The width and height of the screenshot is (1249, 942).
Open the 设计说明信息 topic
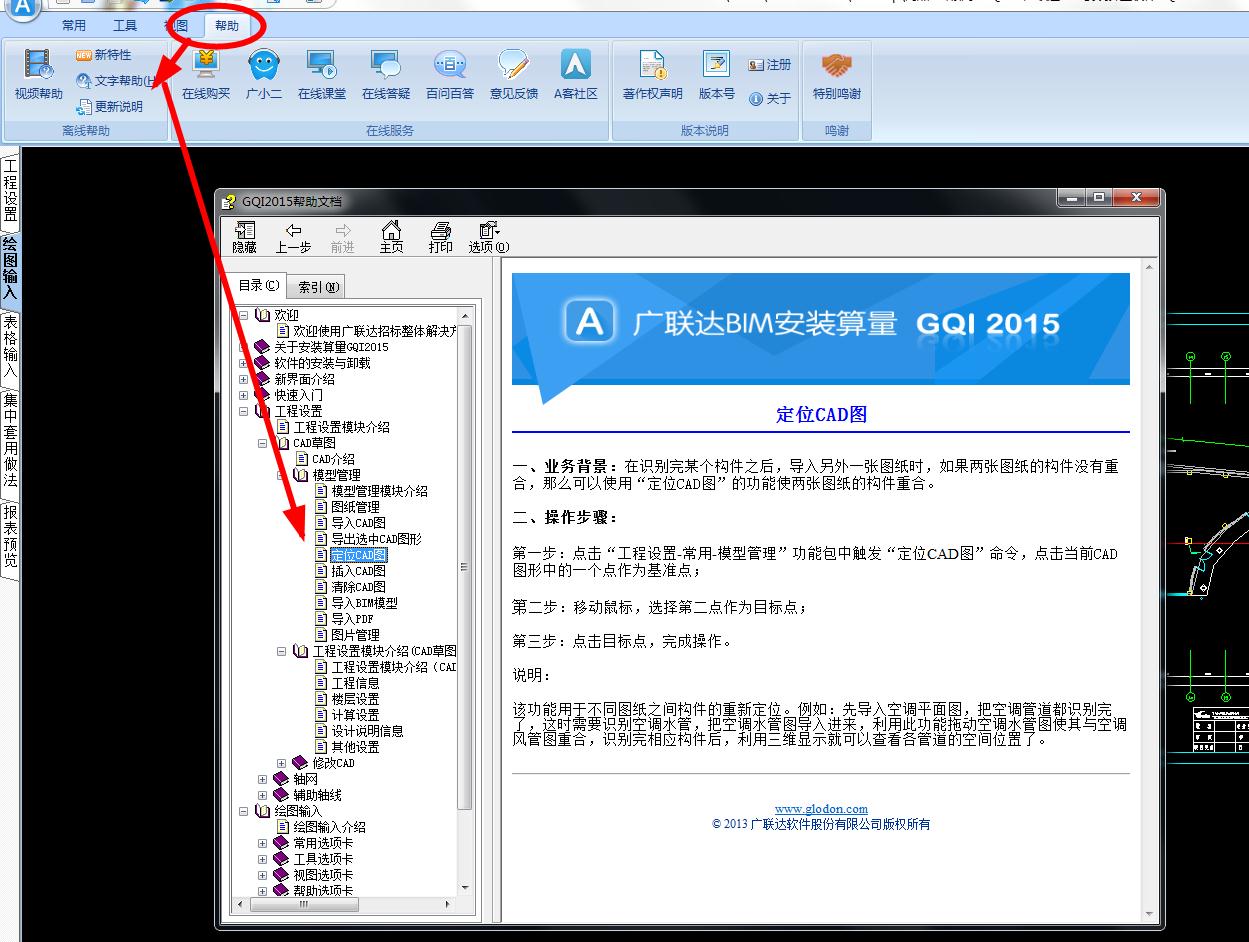pos(367,731)
